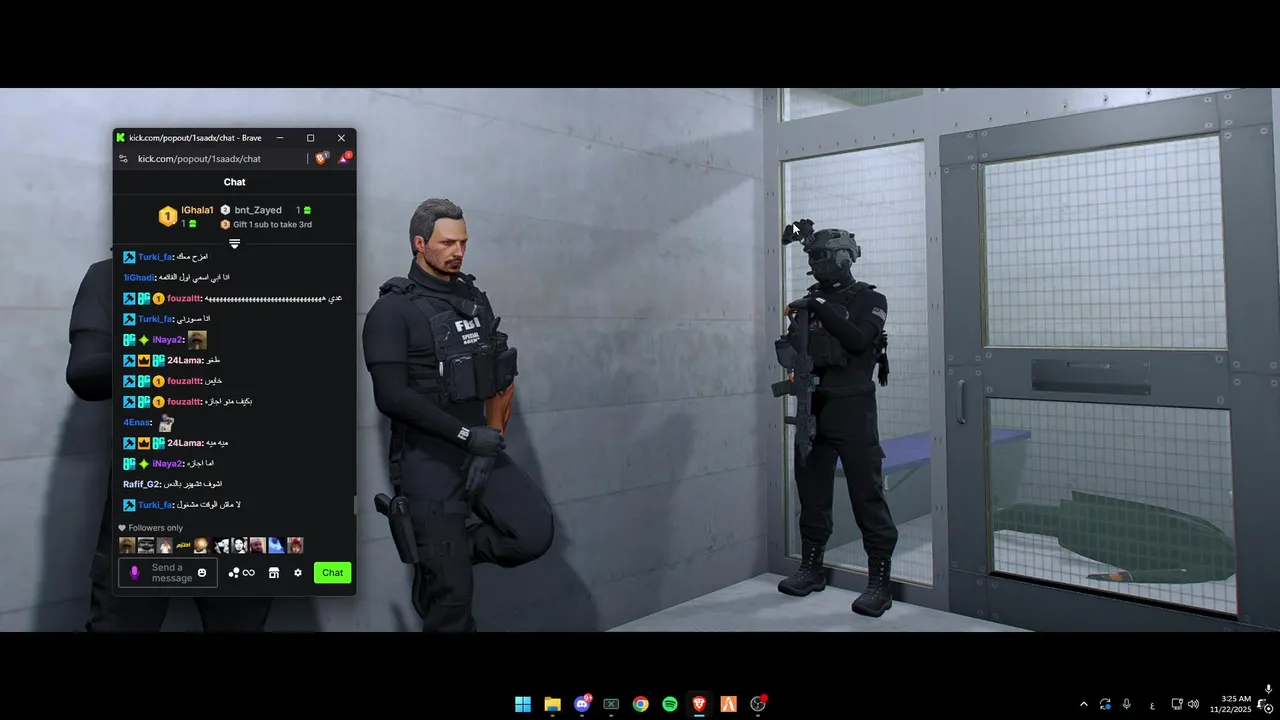Viewport: 1280px width, 720px height.
Task: Open 24Lama username on 'ميه ميه' message
Action: [185, 443]
